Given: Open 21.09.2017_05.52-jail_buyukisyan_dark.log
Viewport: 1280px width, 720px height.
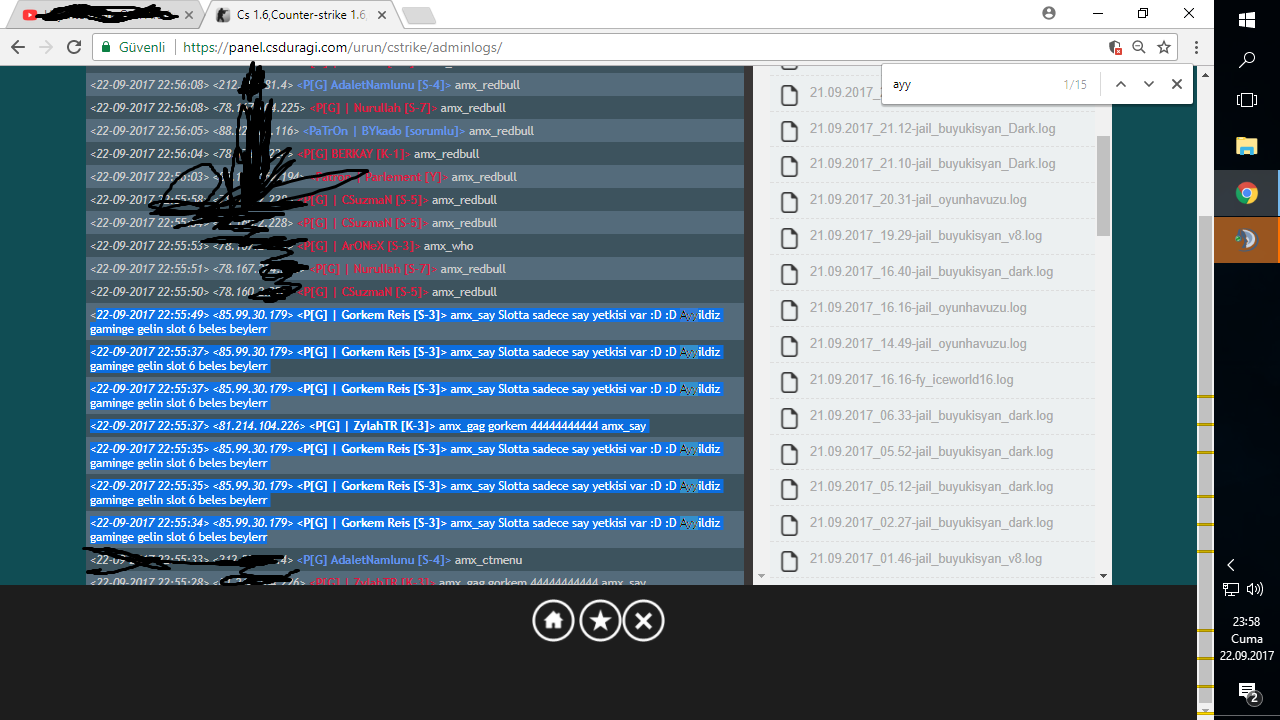Looking at the screenshot, I should pos(931,451).
